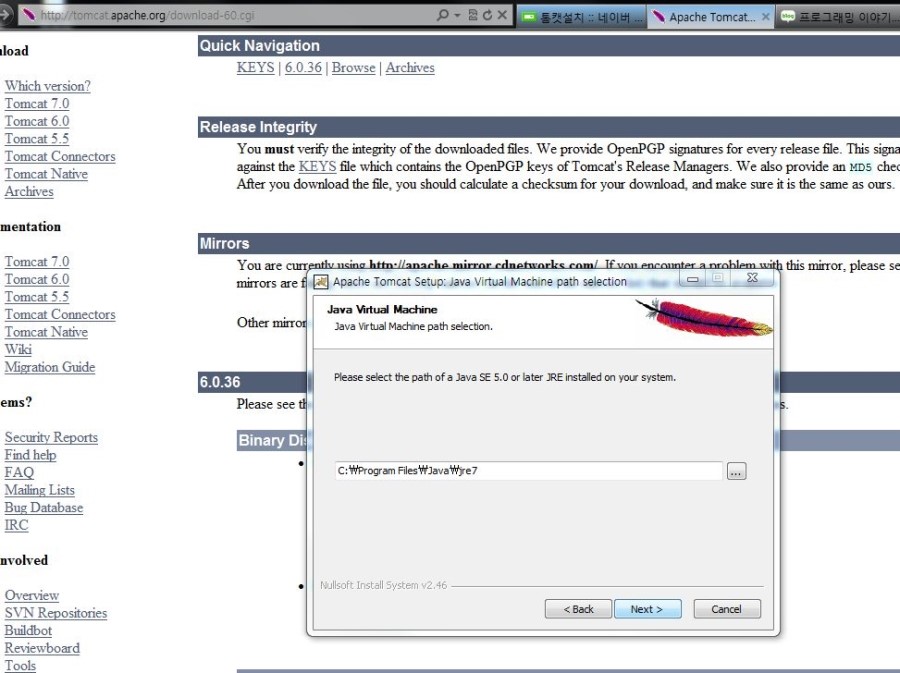Open the Mailing Lists sidebar link

tap(40, 490)
